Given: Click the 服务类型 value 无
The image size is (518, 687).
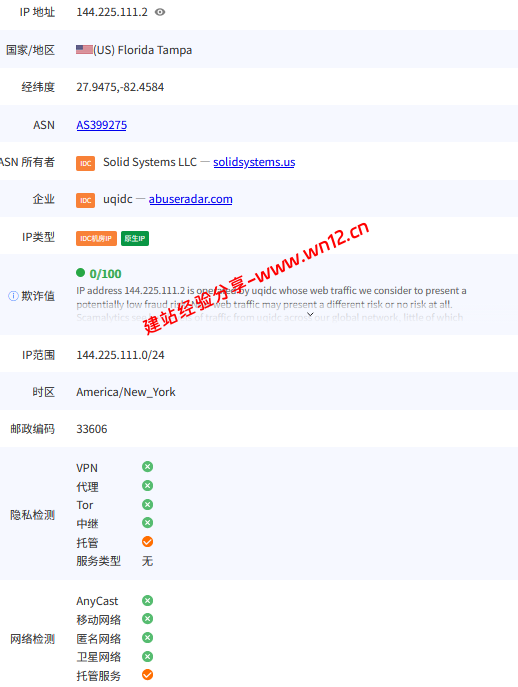Looking at the screenshot, I should 148,561.
